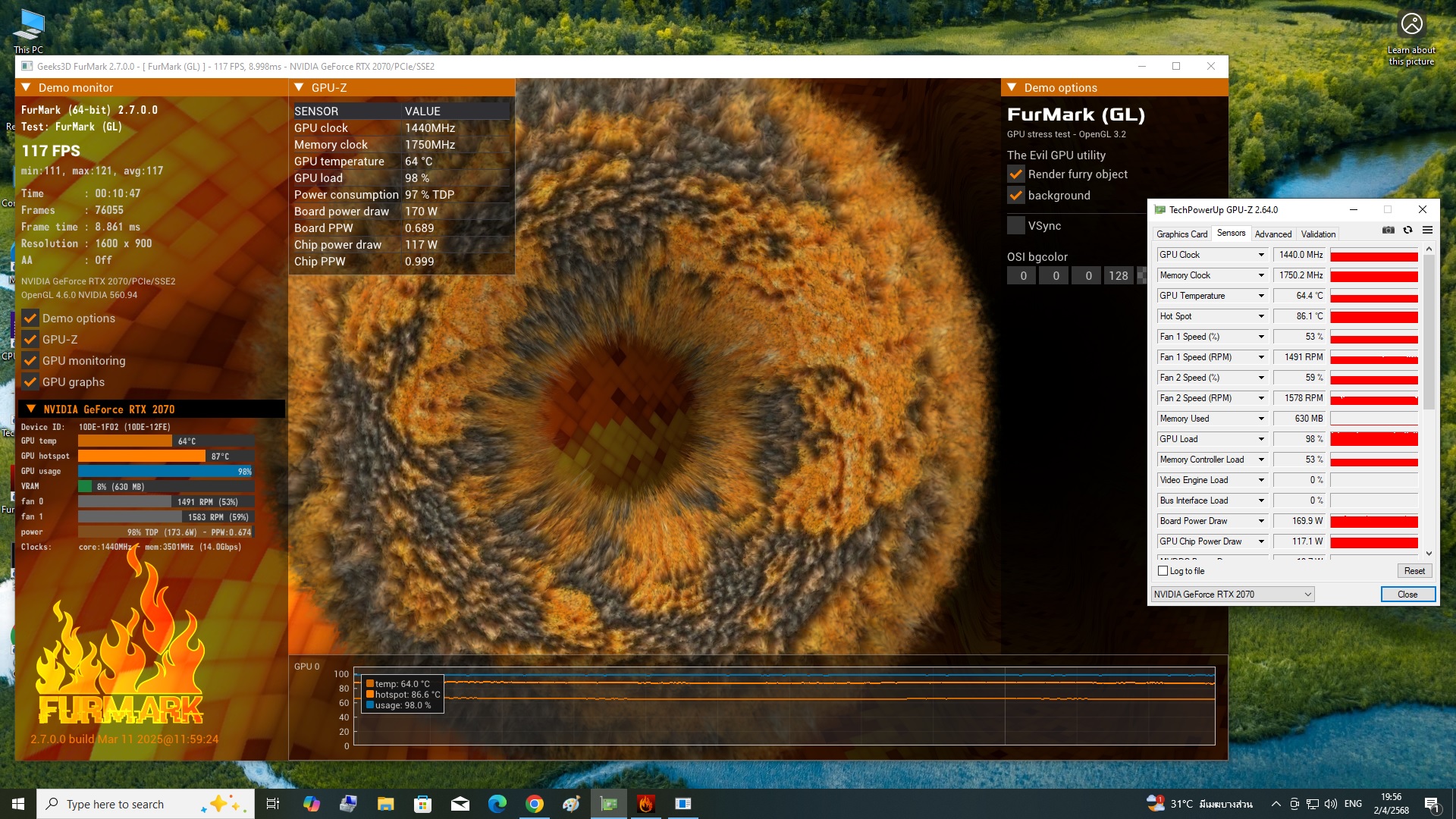Screen dimensions: 1456x819
Task: Open Paint from the taskbar
Action: click(x=571, y=804)
